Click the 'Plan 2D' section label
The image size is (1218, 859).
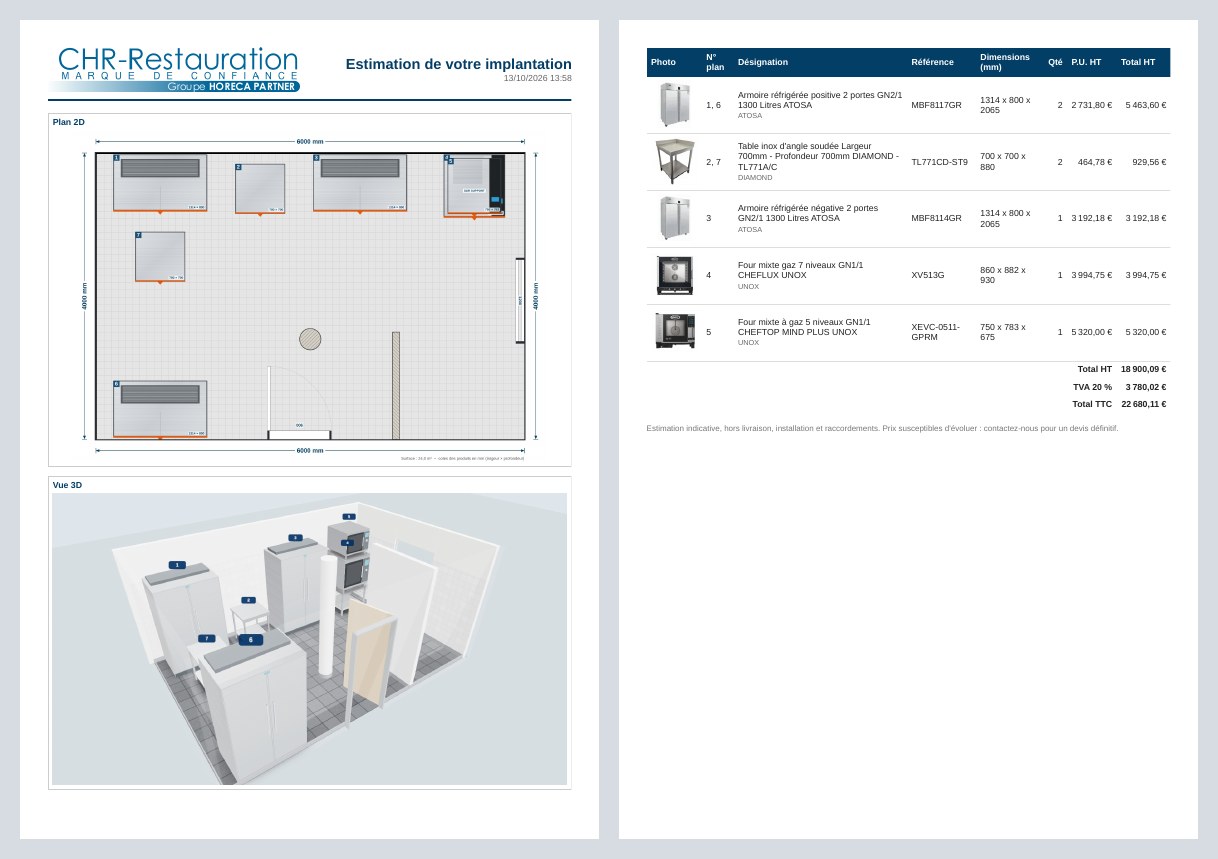pos(69,122)
